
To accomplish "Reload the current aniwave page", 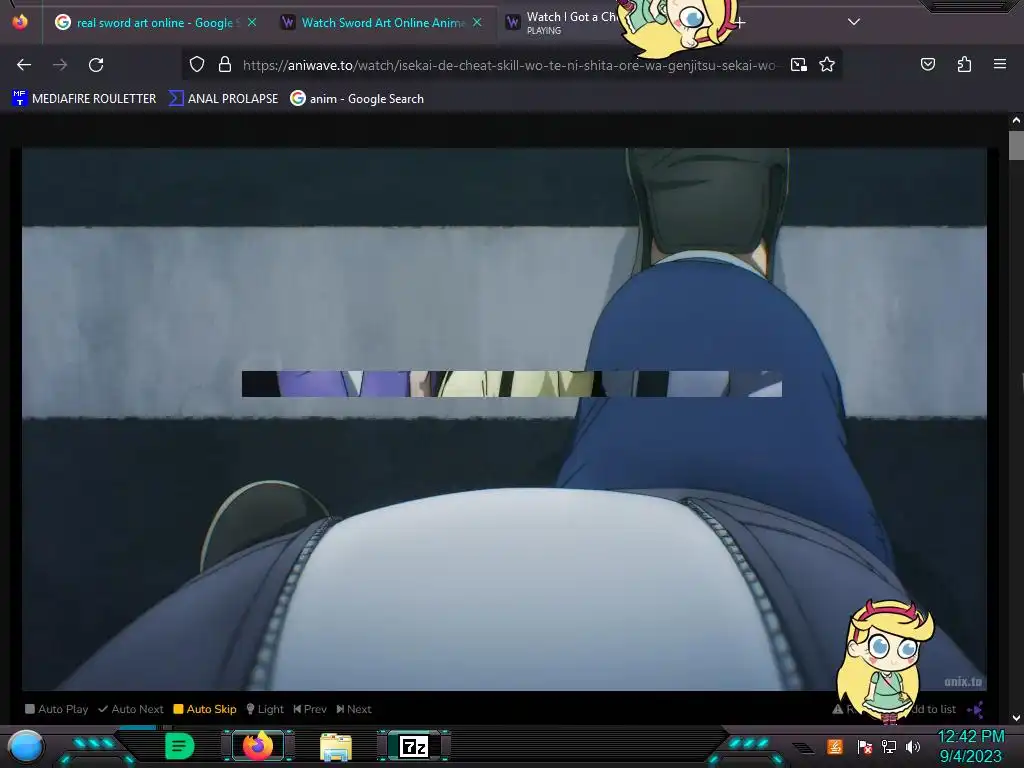I will click(96, 65).
